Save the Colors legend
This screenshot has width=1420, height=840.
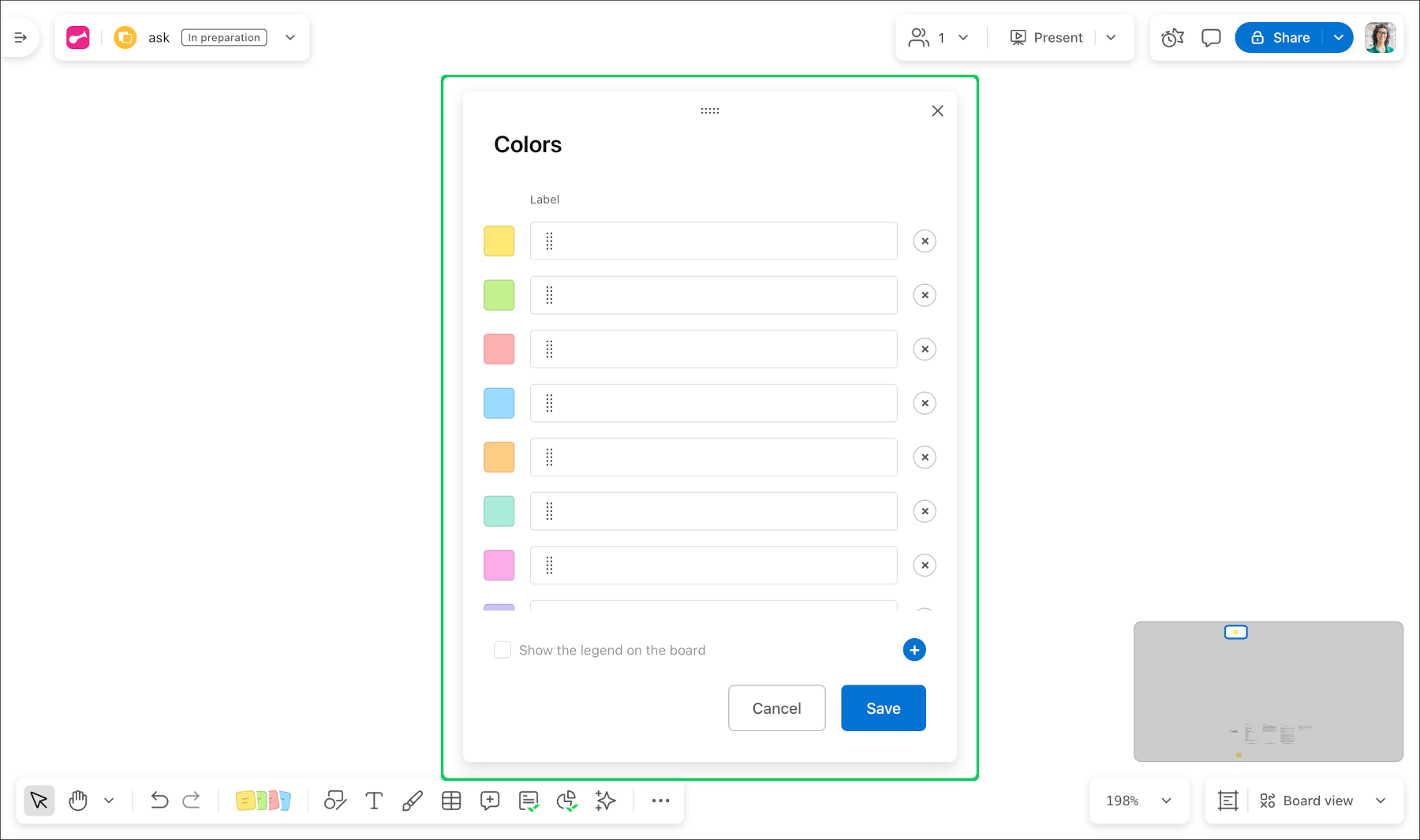click(883, 707)
